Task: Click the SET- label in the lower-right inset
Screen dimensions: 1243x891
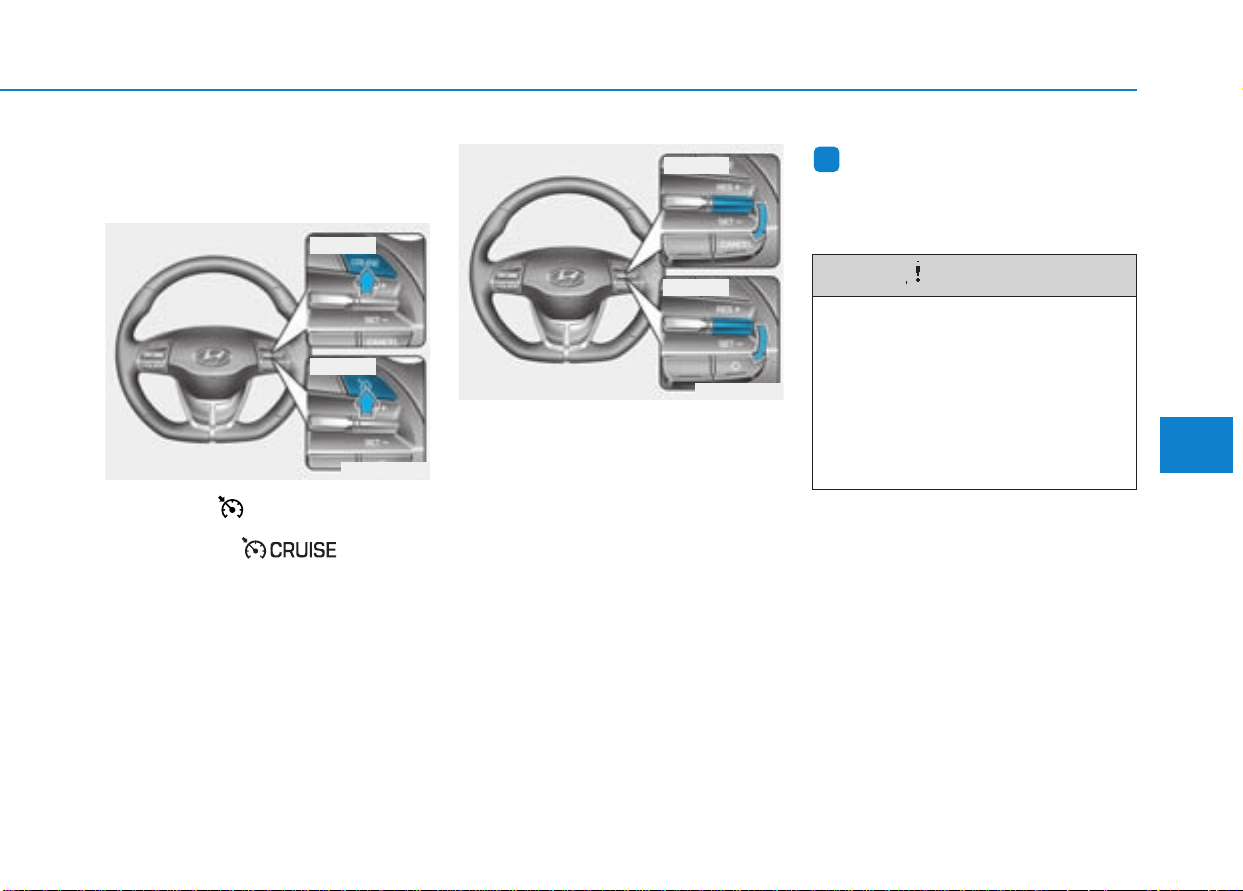Action: (726, 343)
